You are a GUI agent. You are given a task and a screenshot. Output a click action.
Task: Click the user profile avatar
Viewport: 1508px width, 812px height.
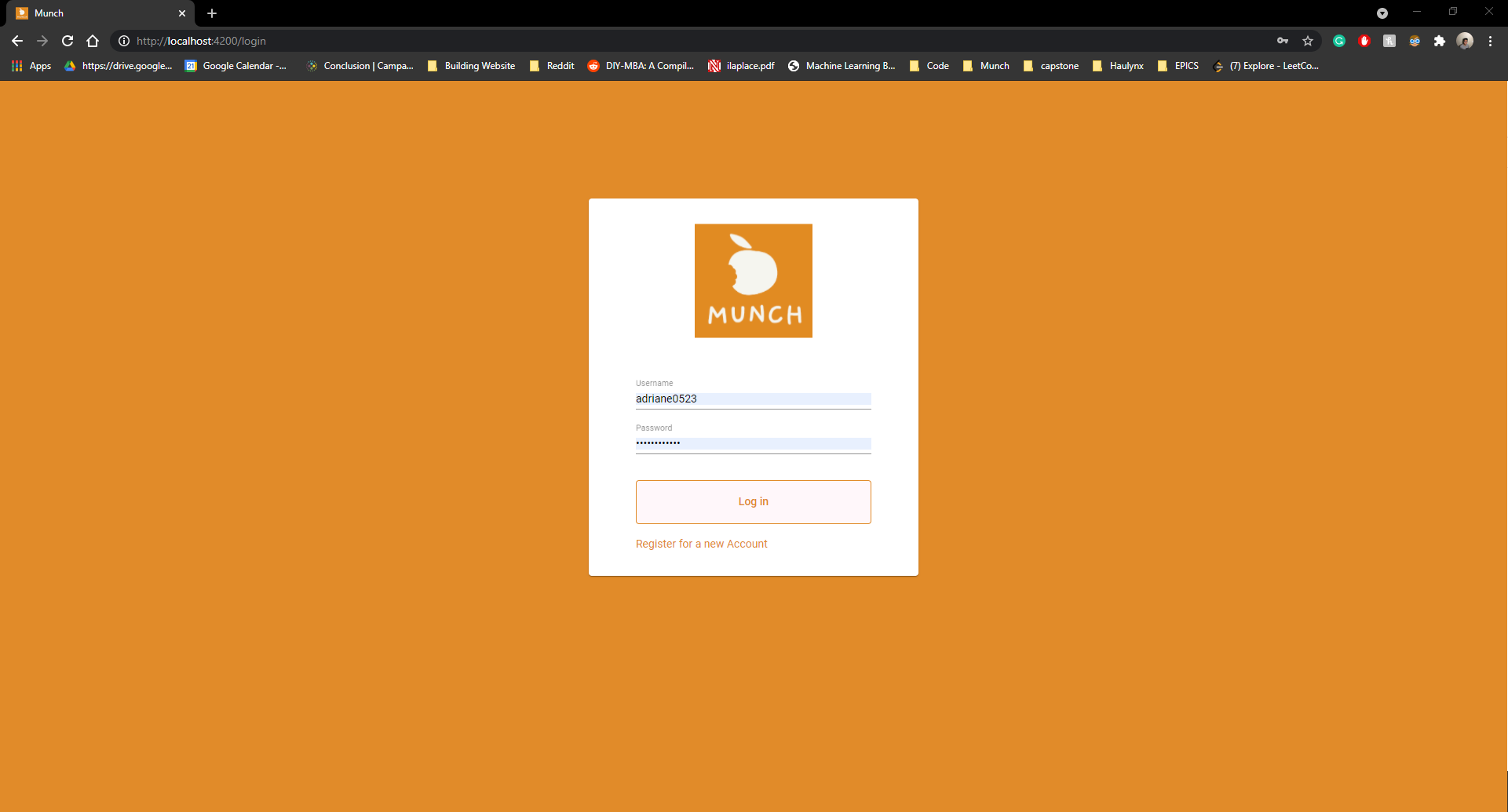coord(1465,41)
